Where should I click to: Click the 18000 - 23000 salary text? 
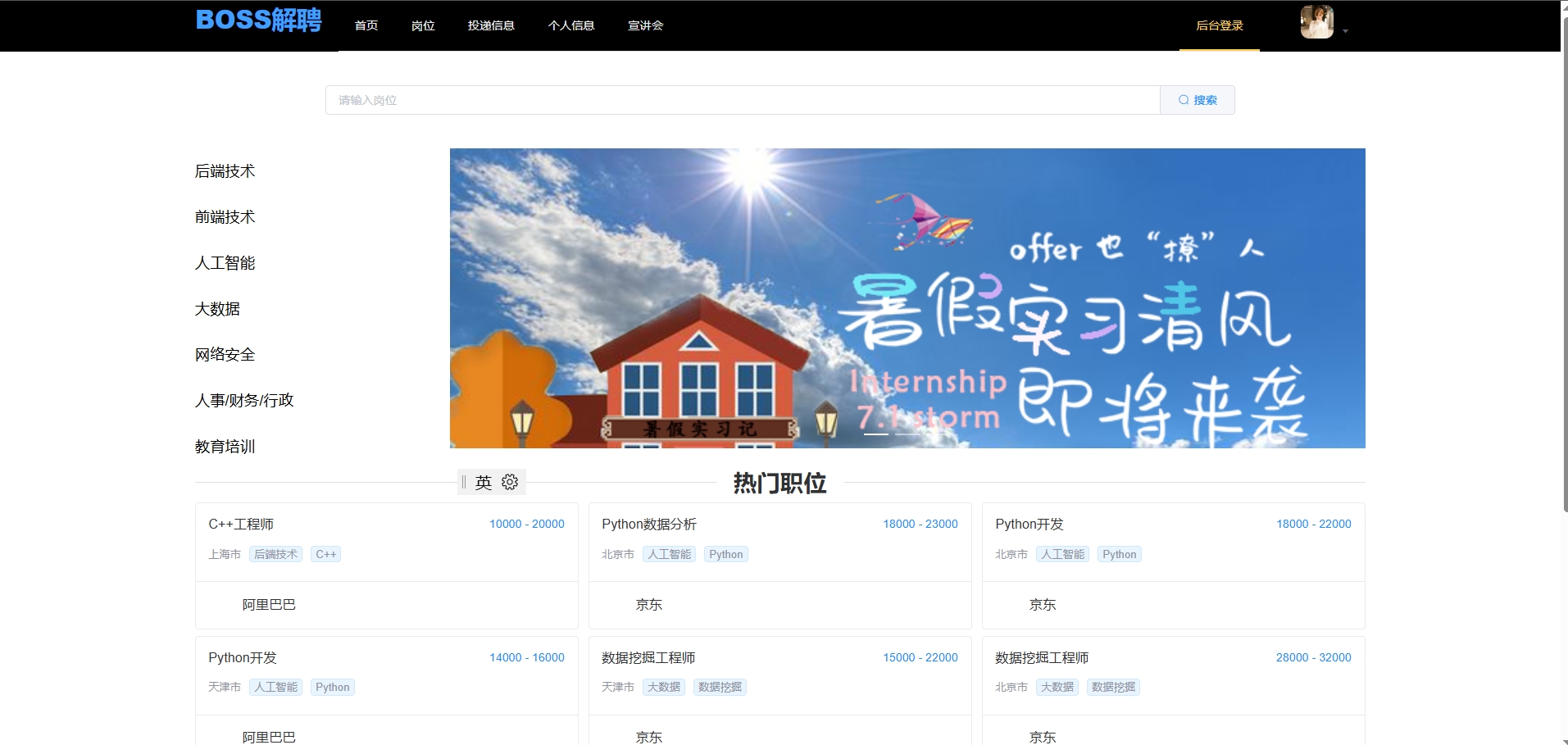pos(920,524)
